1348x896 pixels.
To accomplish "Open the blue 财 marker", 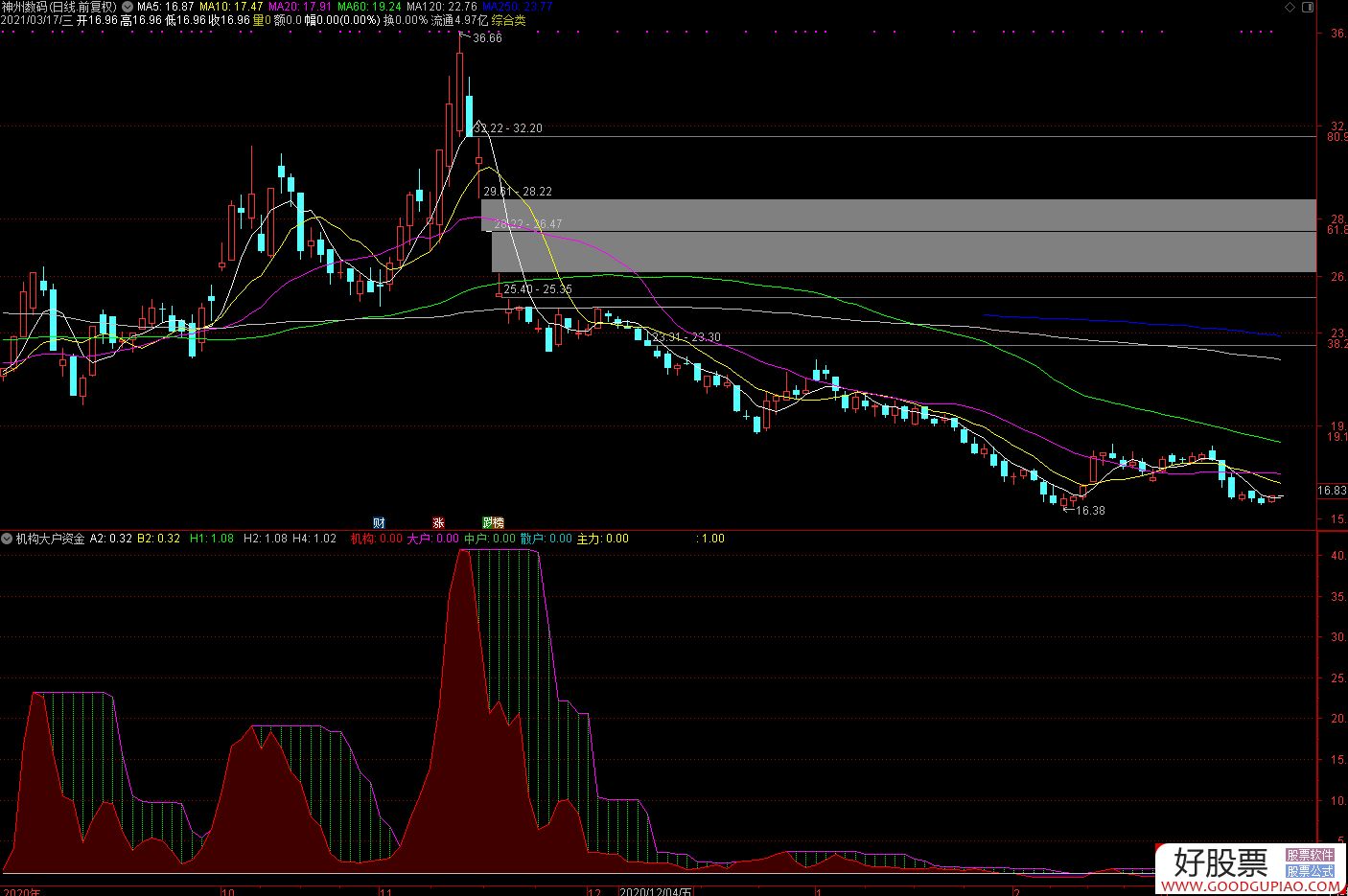I will (x=379, y=523).
